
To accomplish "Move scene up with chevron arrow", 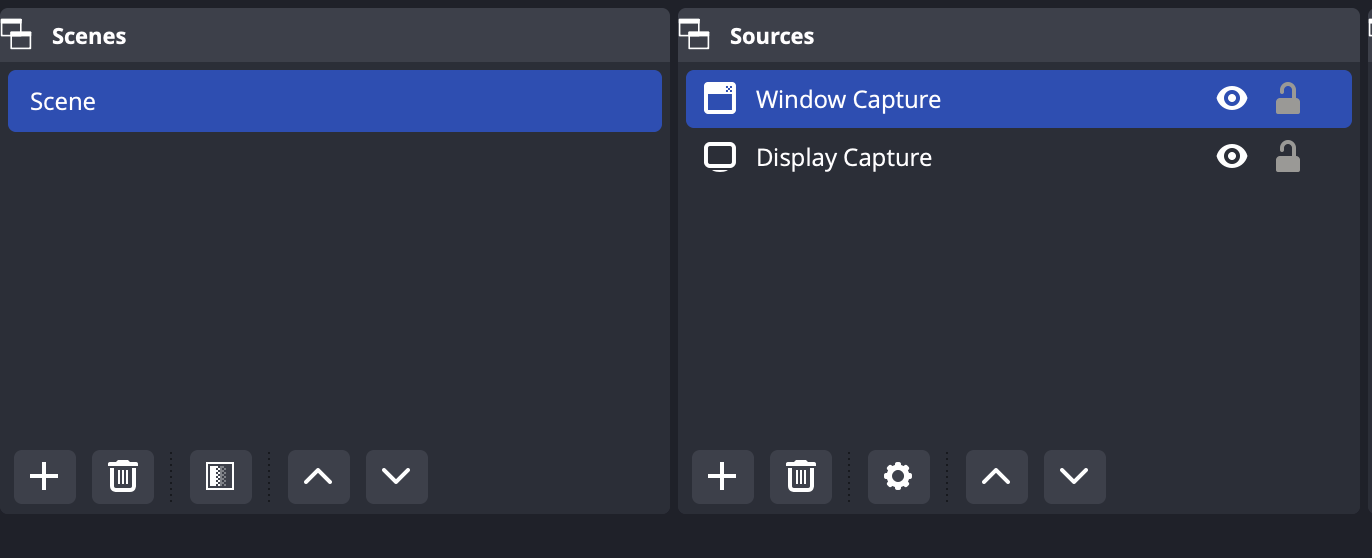I will click(319, 477).
